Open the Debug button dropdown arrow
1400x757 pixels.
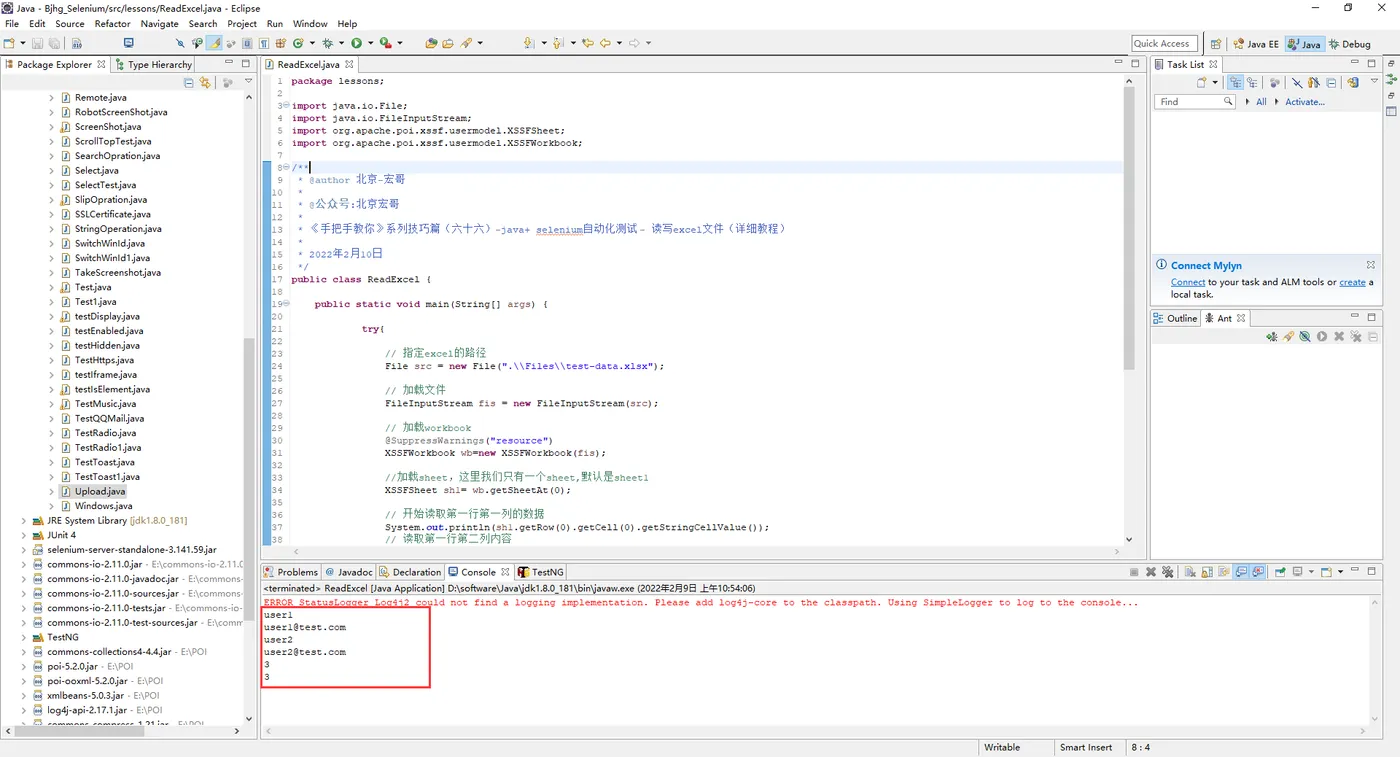[341, 43]
